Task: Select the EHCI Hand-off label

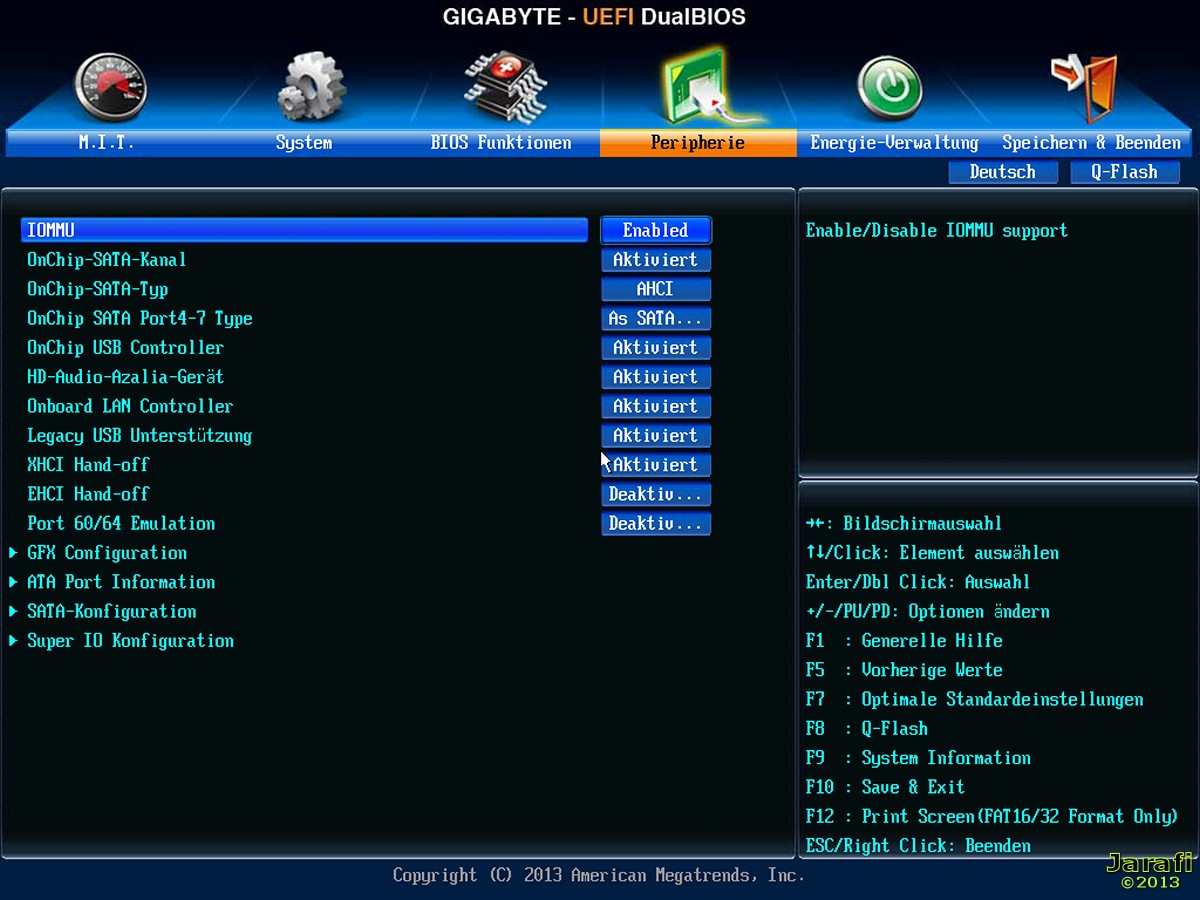Action: tap(88, 494)
